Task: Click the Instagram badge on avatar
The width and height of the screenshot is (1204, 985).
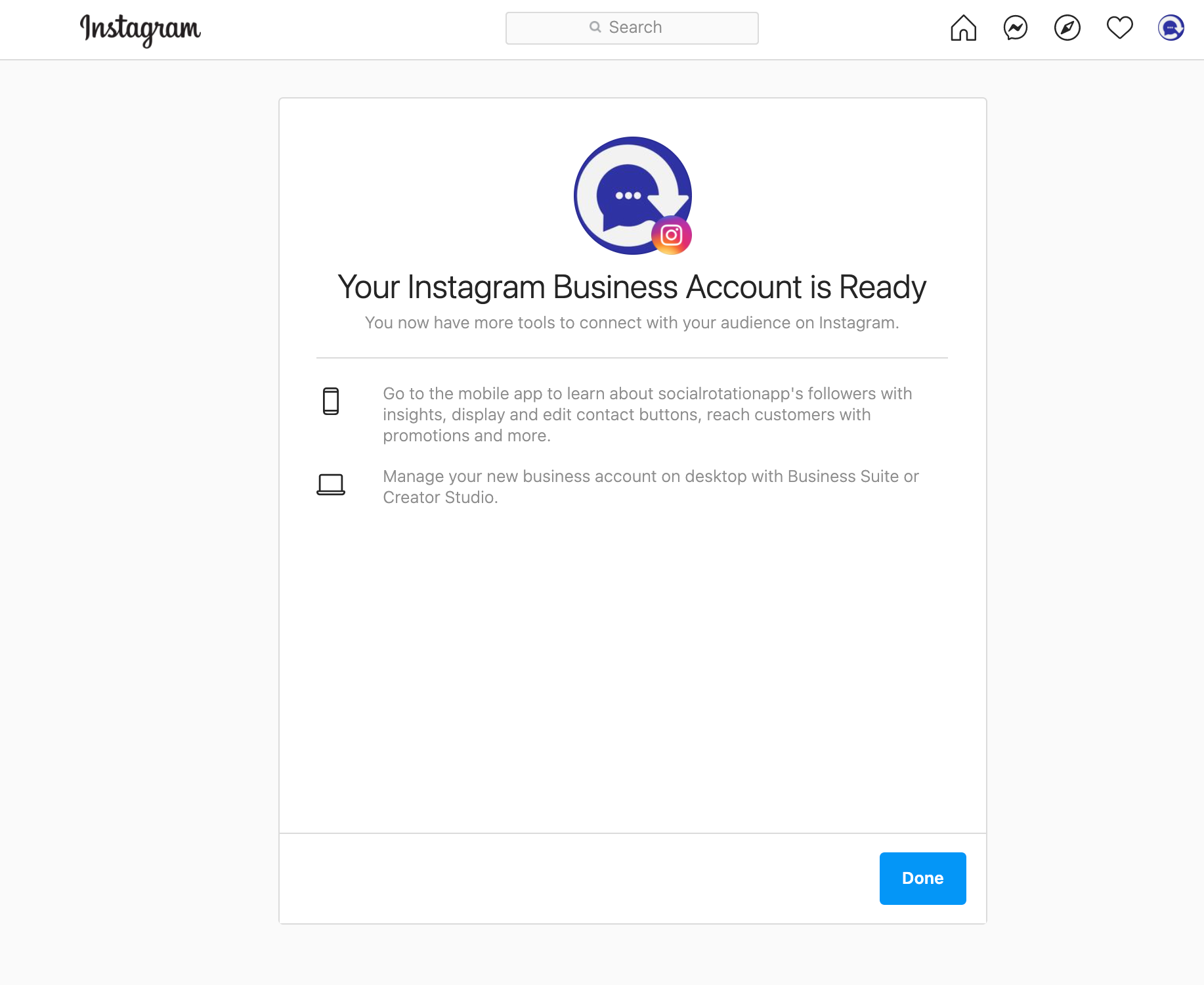Action: click(x=671, y=235)
